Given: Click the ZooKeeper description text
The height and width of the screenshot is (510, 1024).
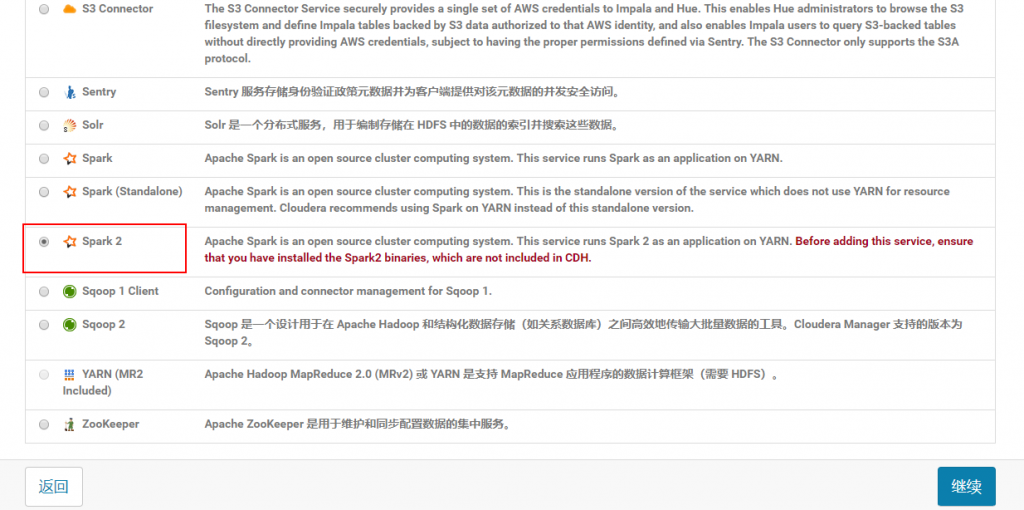Looking at the screenshot, I should tap(357, 424).
